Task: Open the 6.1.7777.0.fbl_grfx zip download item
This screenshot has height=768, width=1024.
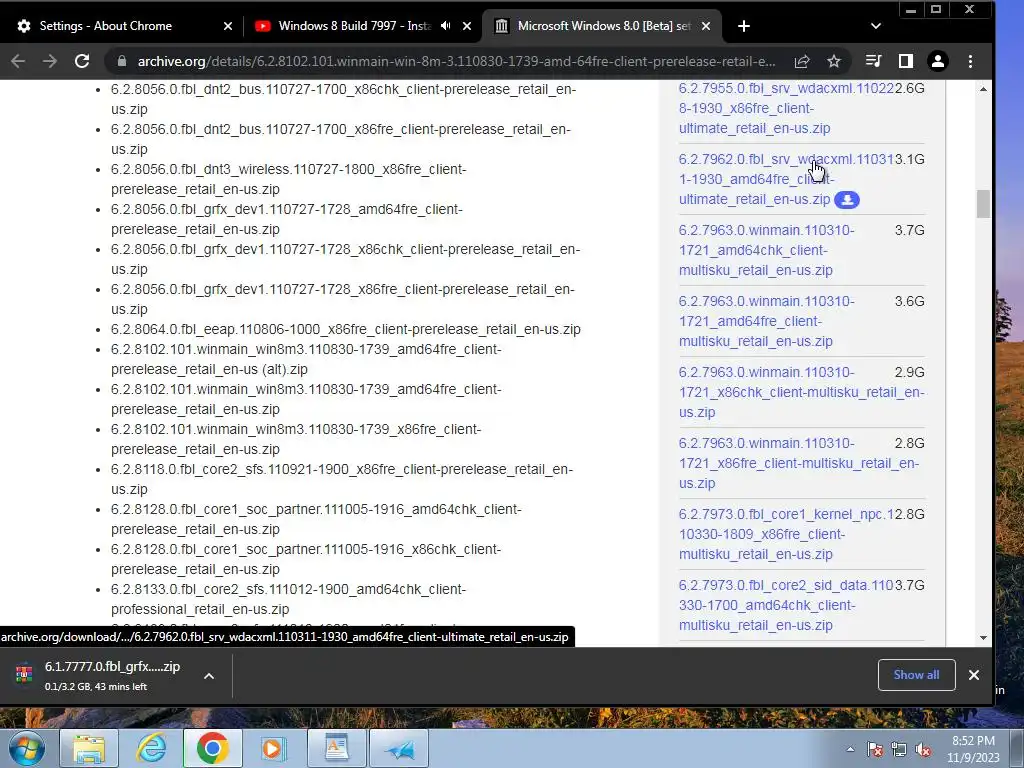Action: (112, 675)
